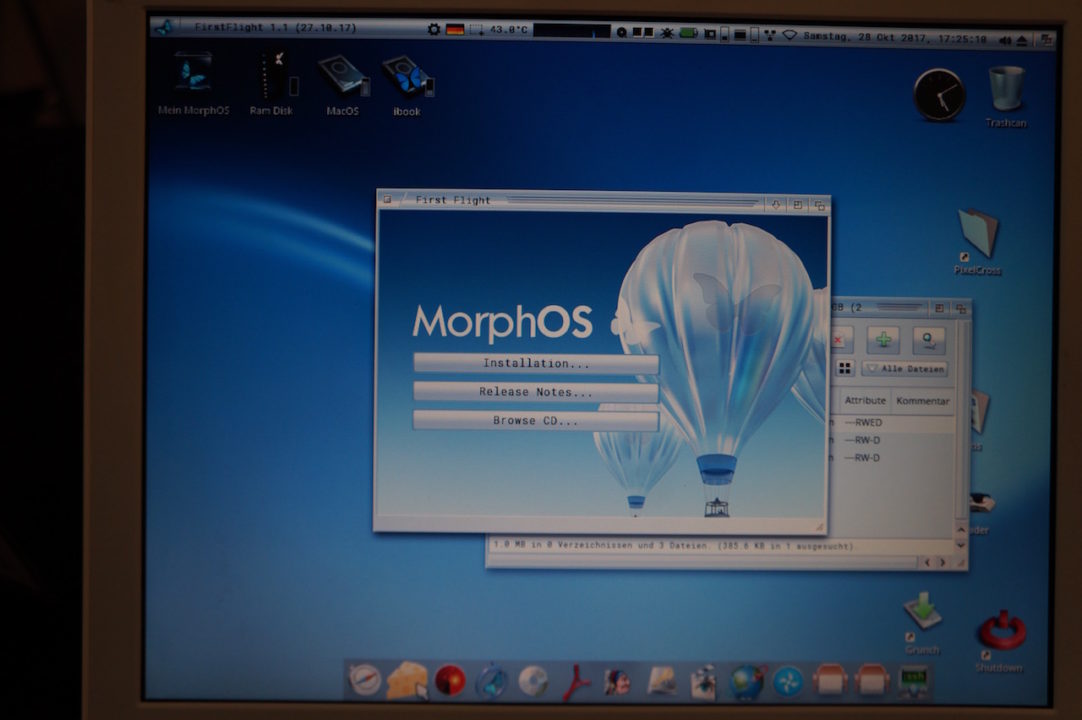Open the red PDF reader in the dock
This screenshot has height=720, width=1082.
(576, 682)
